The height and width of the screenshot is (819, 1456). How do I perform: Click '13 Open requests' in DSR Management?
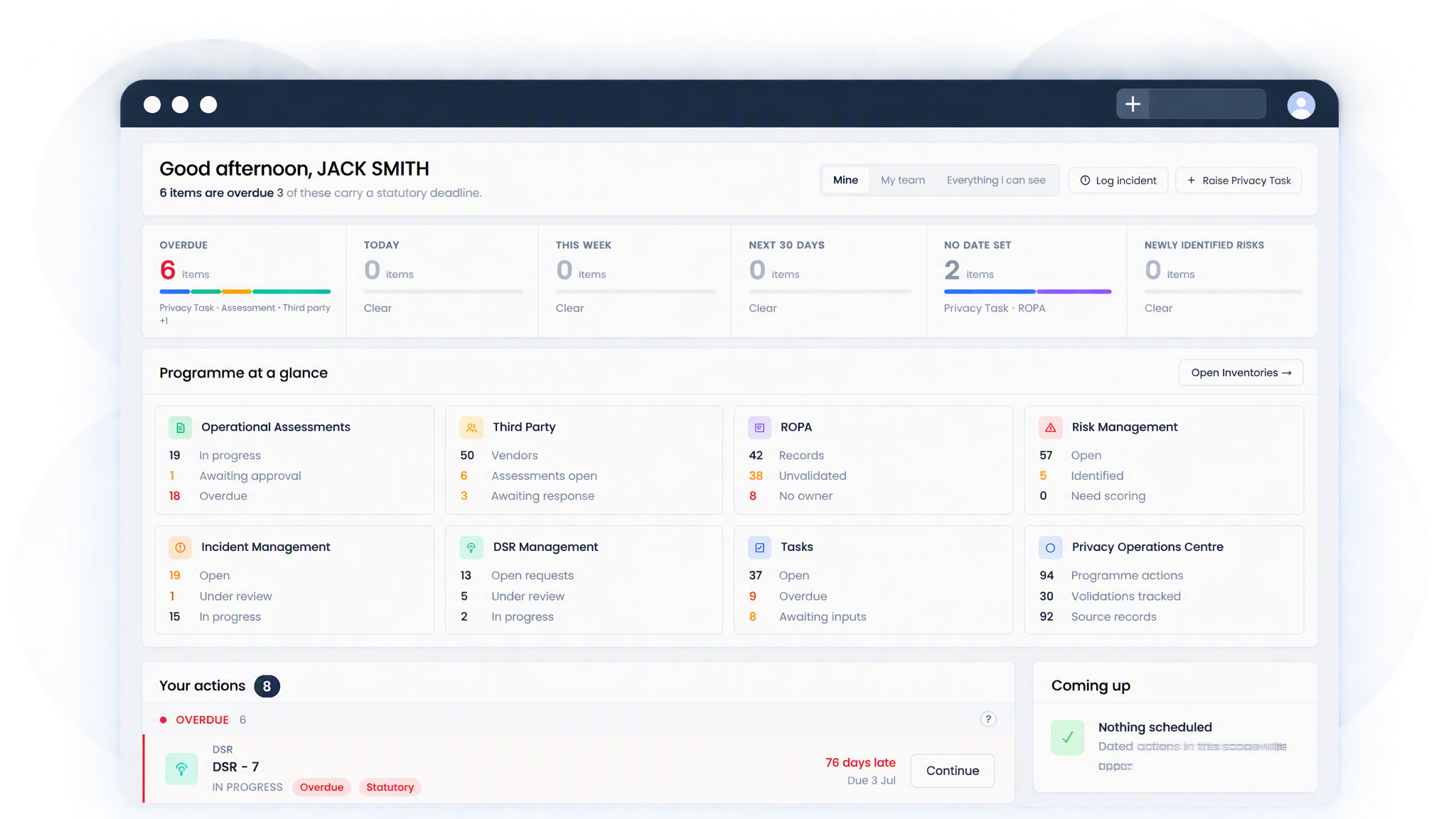pyautogui.click(x=517, y=575)
